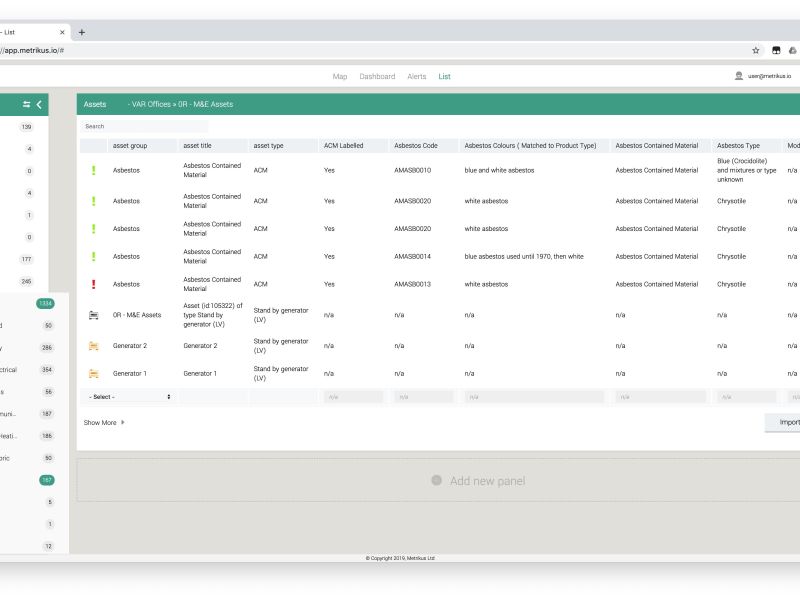
Task: Bookmark page with the star icon
Action: [x=756, y=50]
